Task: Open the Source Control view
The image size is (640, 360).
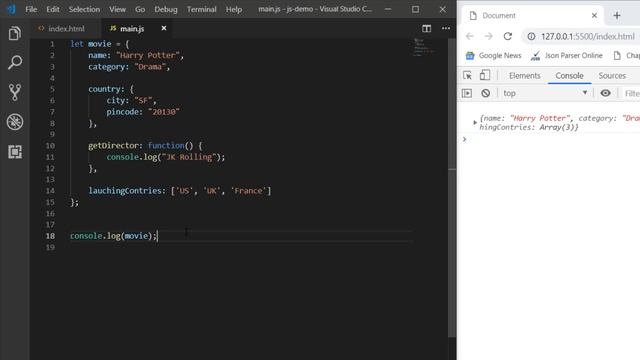Action: (x=15, y=92)
